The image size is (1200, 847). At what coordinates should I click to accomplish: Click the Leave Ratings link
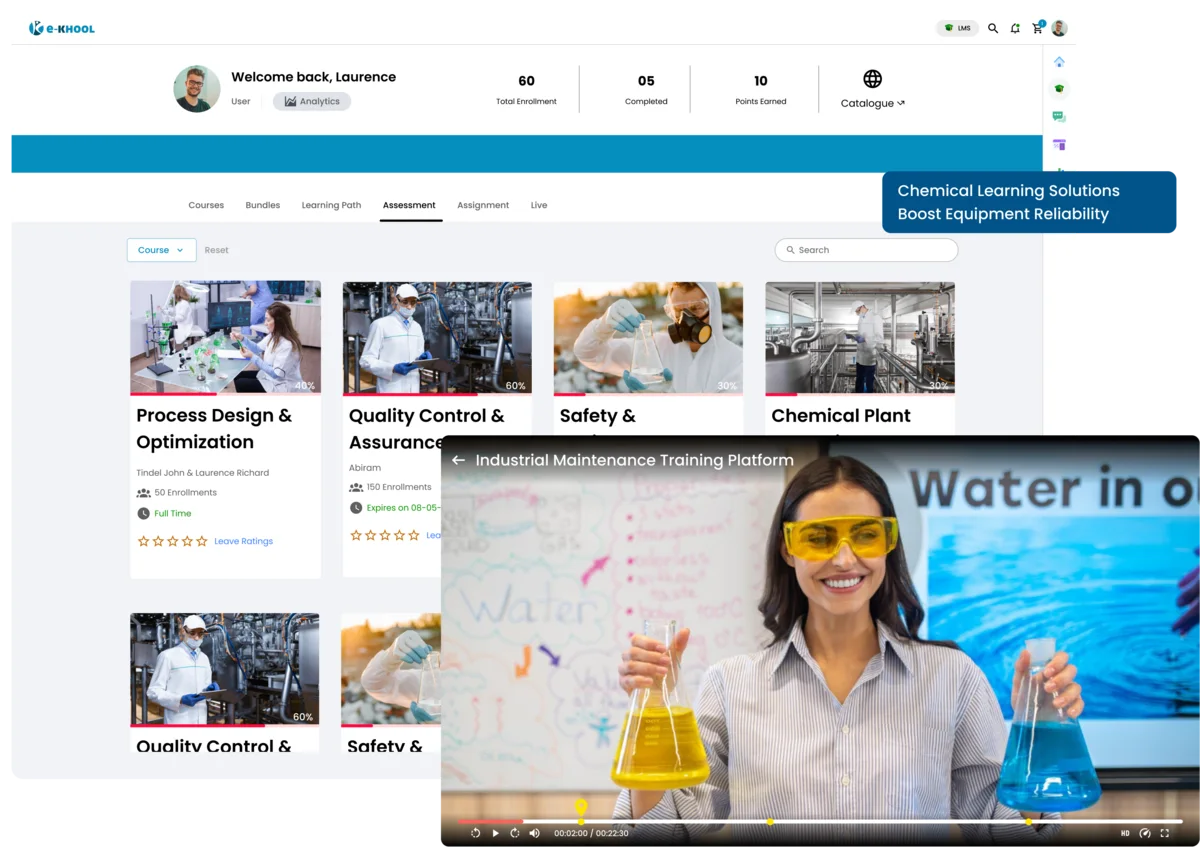pyautogui.click(x=243, y=541)
